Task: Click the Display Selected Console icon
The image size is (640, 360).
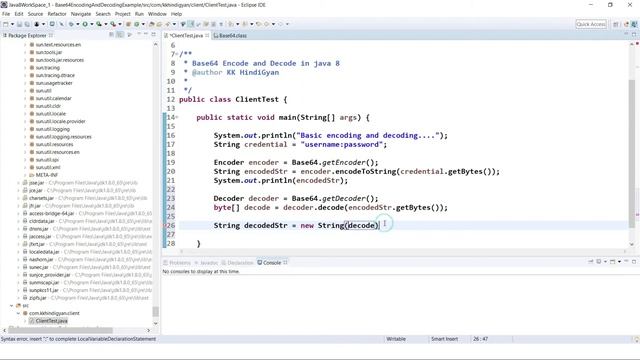Action: (599, 262)
